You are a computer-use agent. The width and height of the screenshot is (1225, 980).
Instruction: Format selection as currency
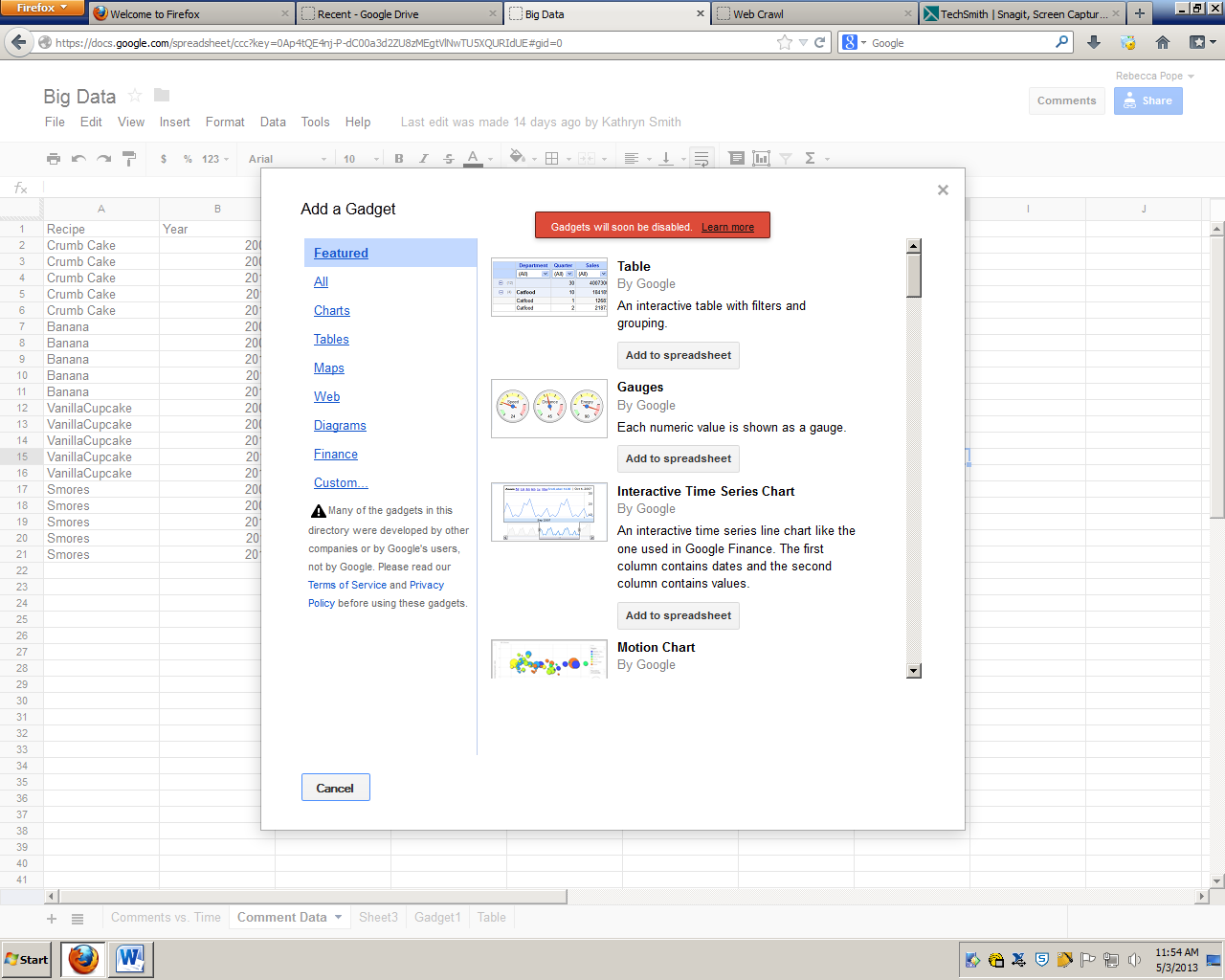click(164, 159)
